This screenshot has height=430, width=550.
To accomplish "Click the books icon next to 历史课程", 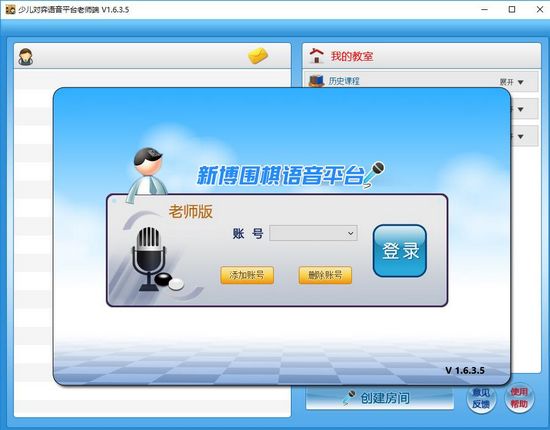I will [316, 81].
